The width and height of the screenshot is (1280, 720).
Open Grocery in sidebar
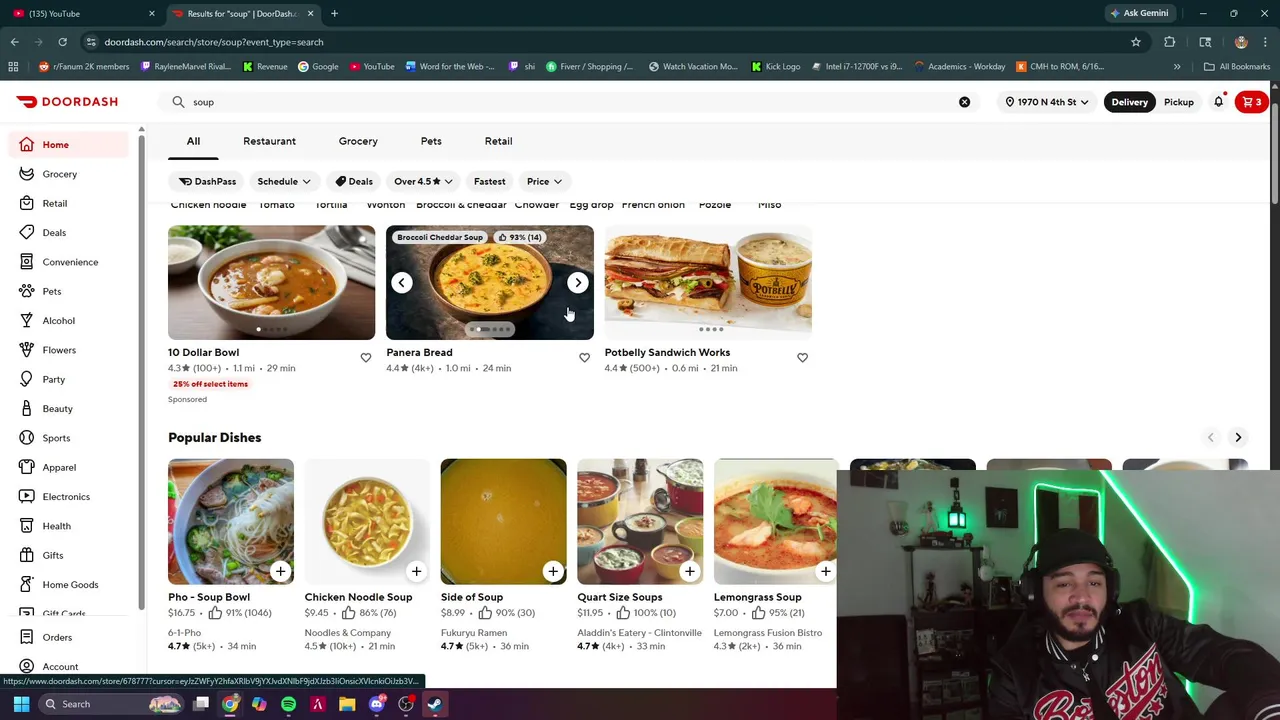[x=70, y=174]
